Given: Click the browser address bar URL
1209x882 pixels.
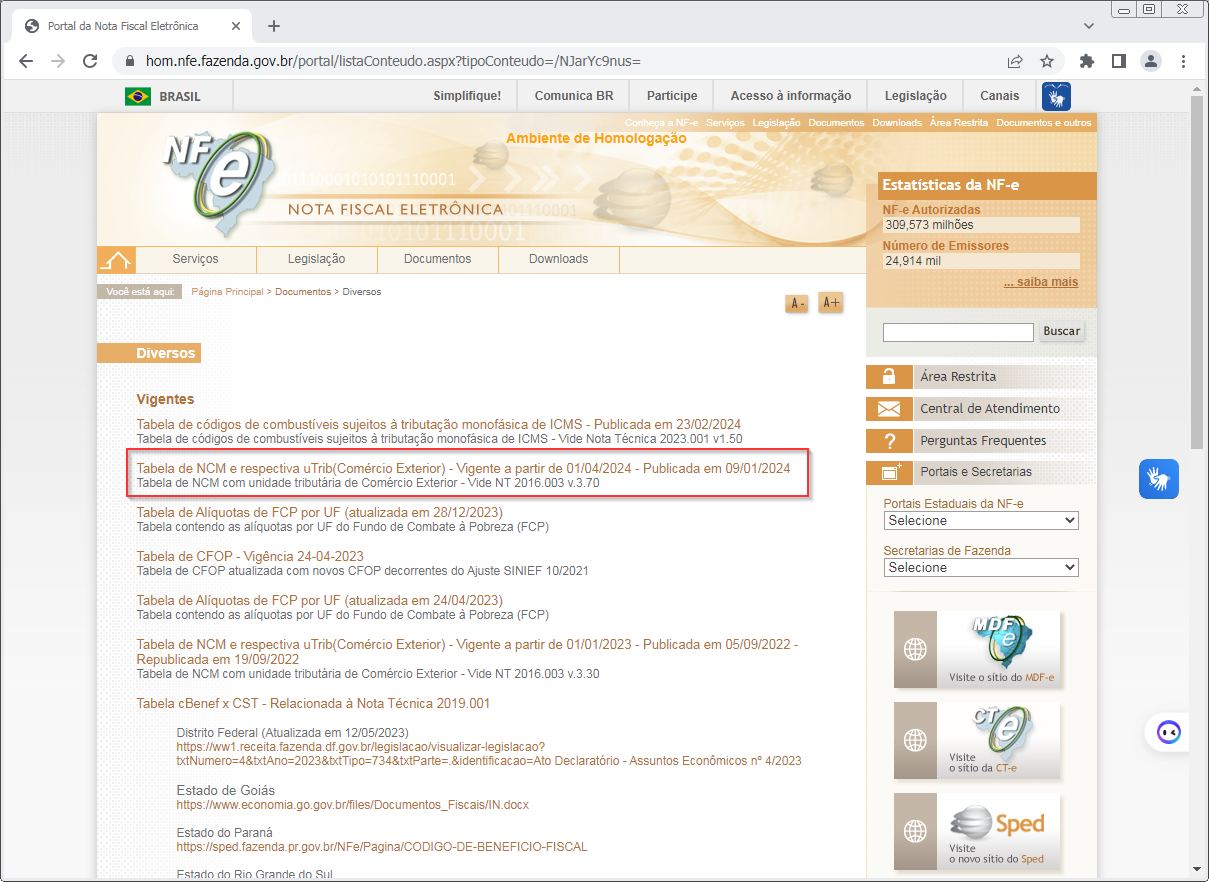Looking at the screenshot, I should pyautogui.click(x=393, y=61).
